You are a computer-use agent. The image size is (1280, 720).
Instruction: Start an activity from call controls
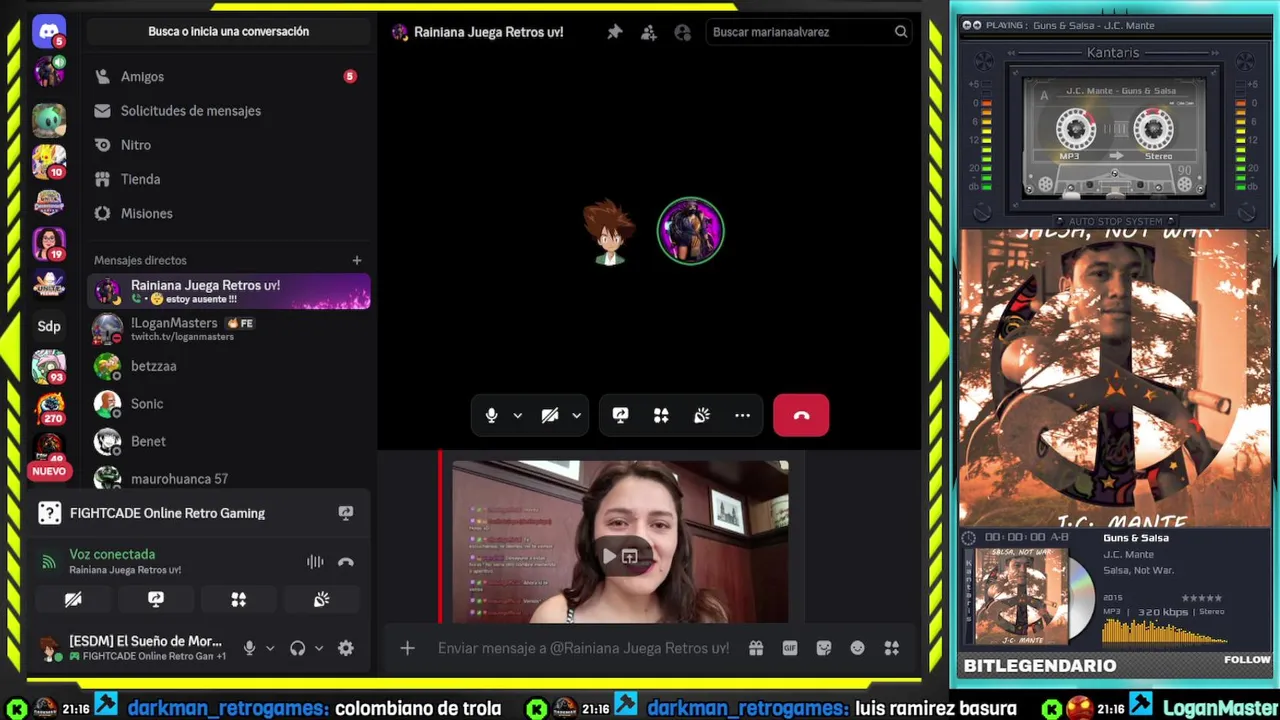(x=661, y=415)
